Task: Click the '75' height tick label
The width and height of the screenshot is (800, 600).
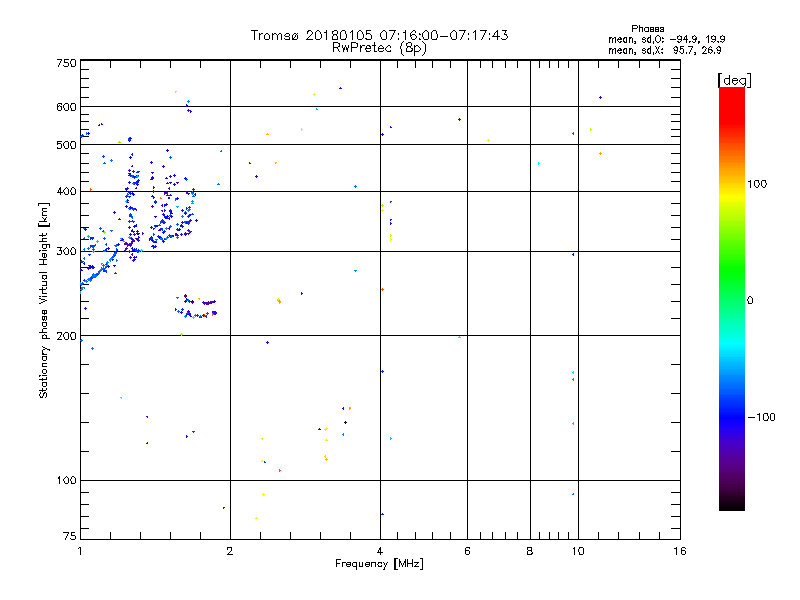Action: click(x=70, y=536)
